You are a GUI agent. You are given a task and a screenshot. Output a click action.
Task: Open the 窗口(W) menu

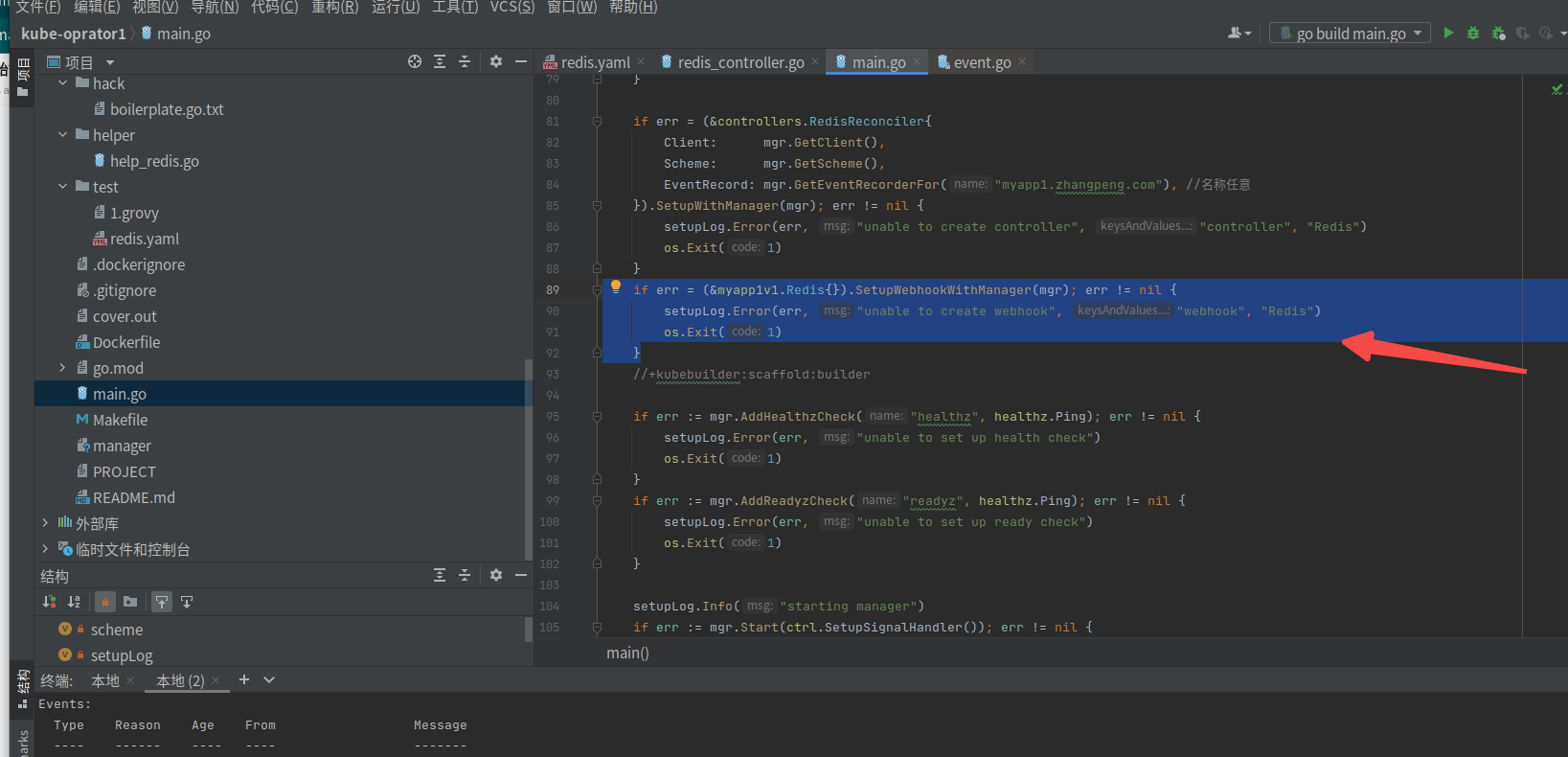coord(572,8)
